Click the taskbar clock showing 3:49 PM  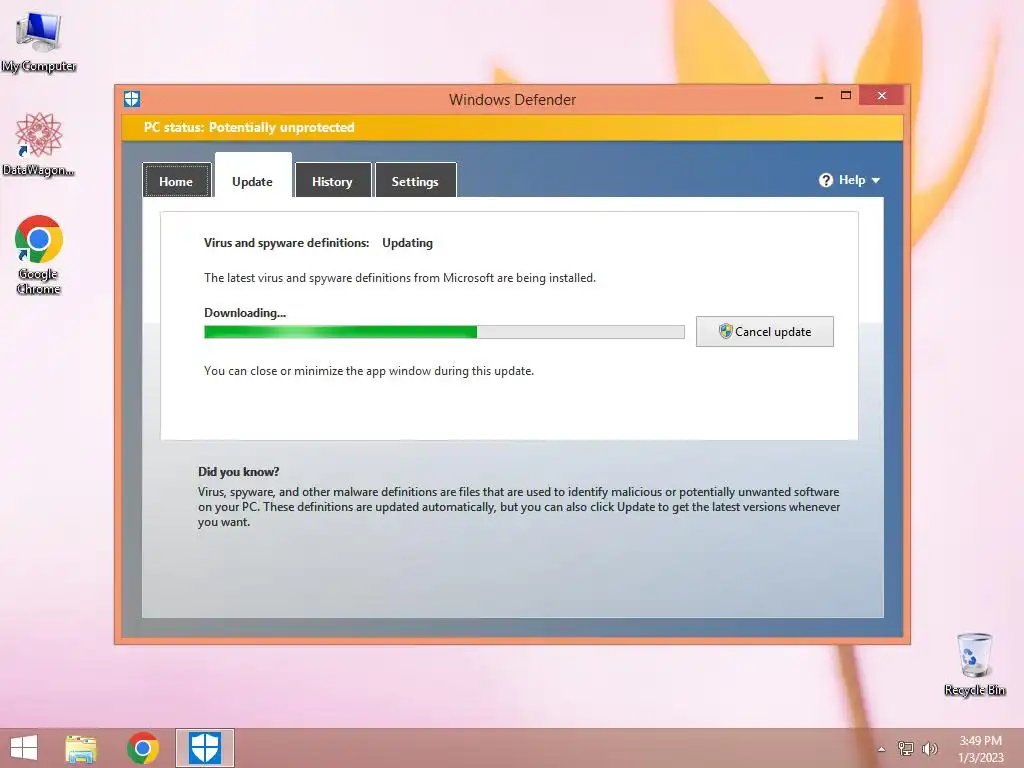click(980, 748)
